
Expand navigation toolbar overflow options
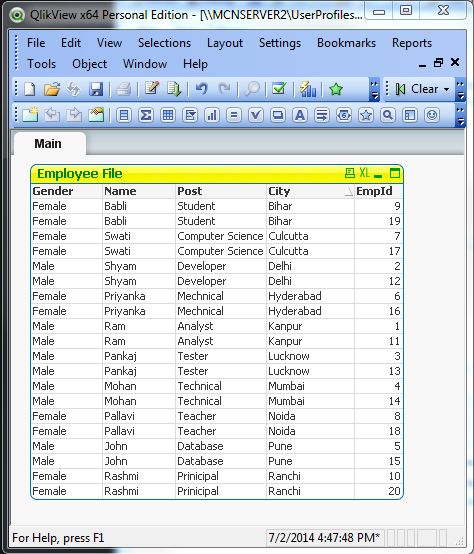[460, 89]
